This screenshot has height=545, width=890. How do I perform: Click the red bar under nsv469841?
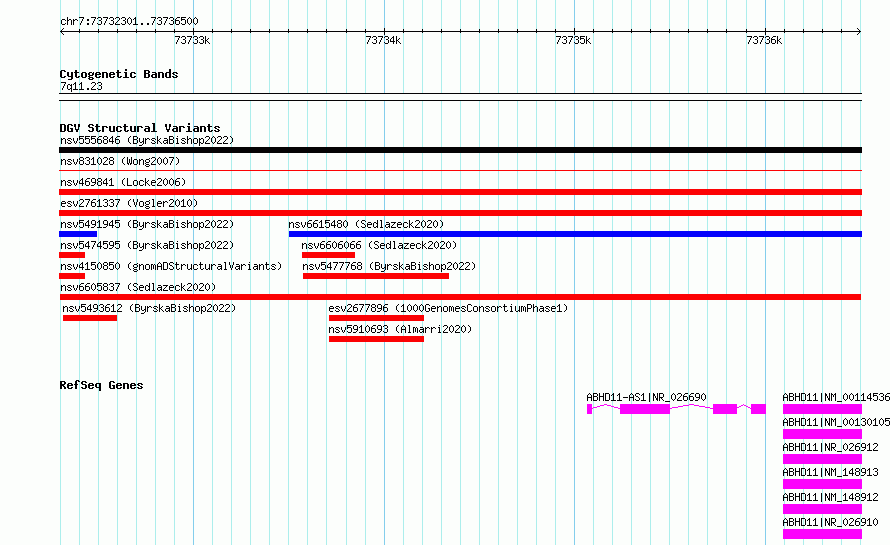pyautogui.click(x=460, y=192)
